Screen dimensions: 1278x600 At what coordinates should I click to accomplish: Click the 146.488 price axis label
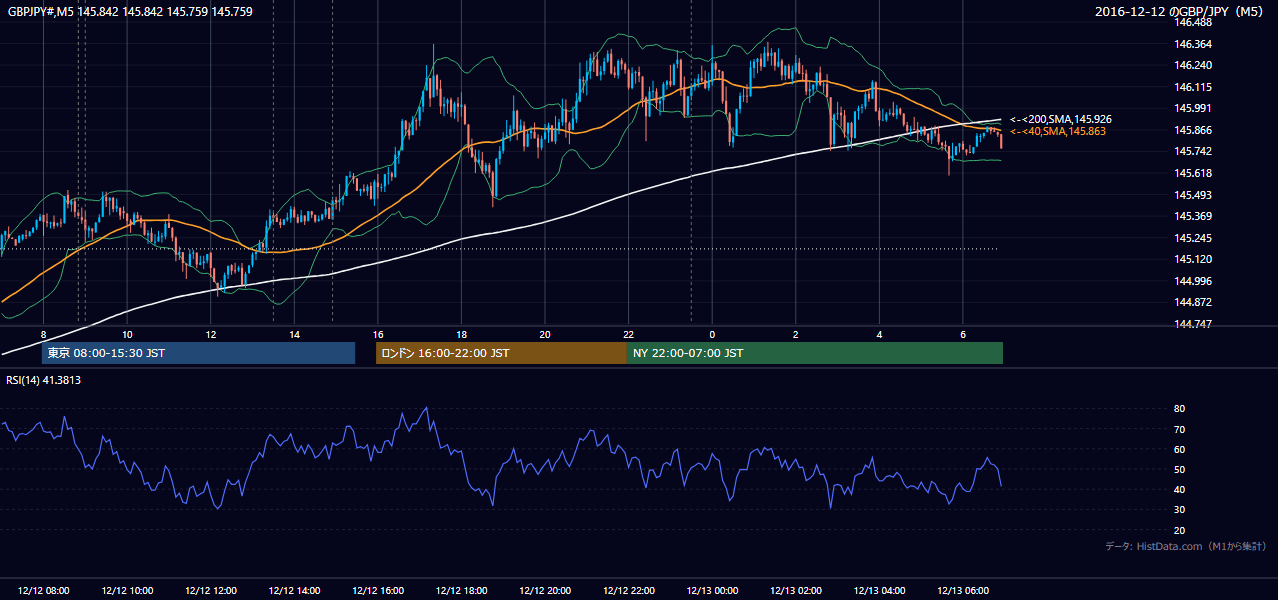point(1193,22)
